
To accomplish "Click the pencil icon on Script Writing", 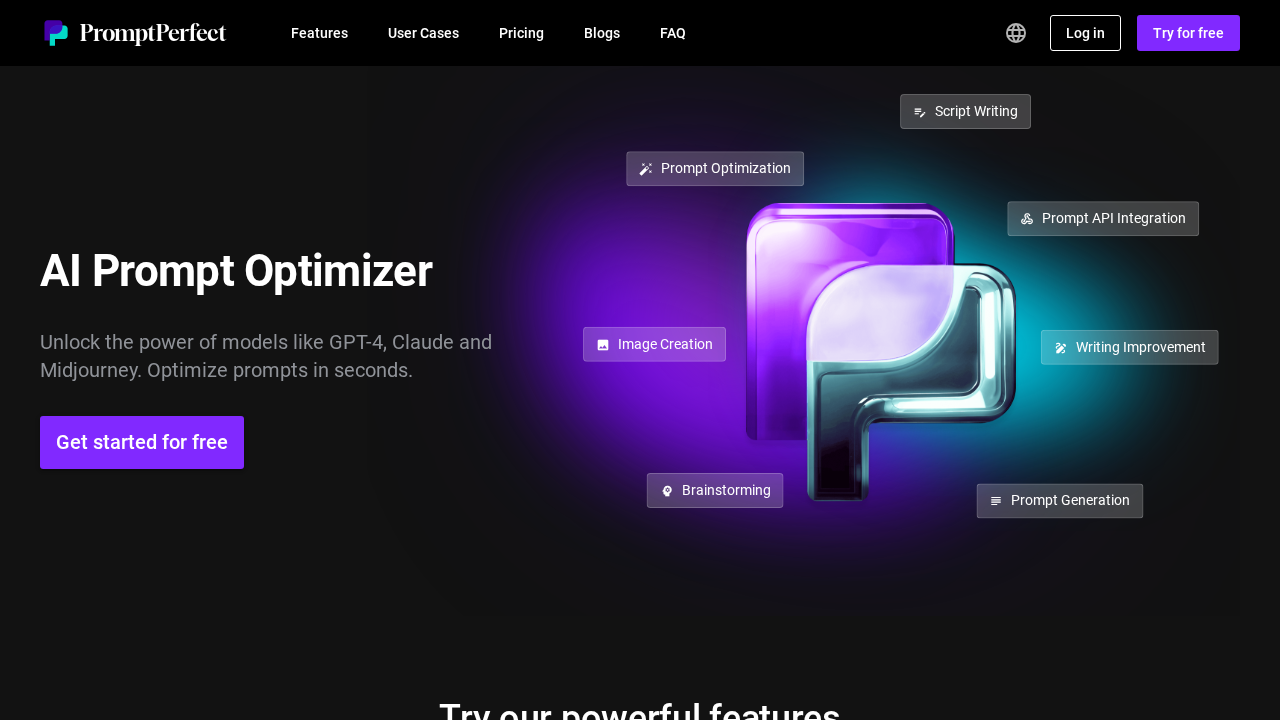I will 920,111.
